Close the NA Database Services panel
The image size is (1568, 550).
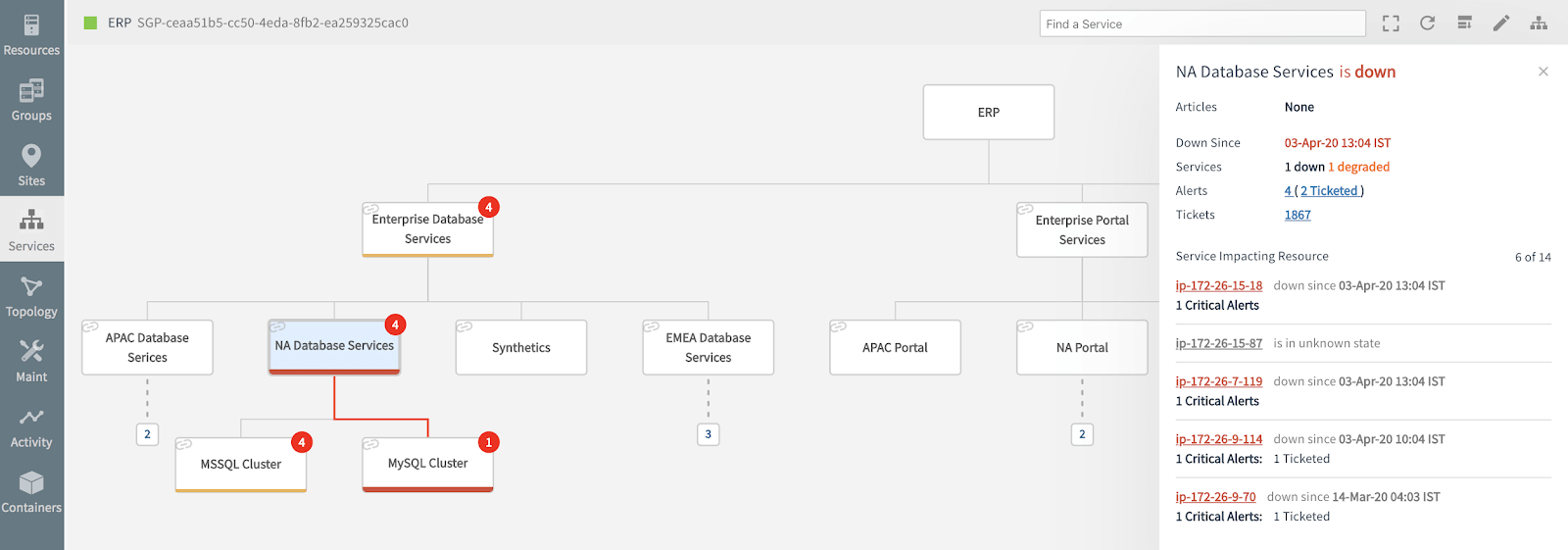click(1543, 72)
